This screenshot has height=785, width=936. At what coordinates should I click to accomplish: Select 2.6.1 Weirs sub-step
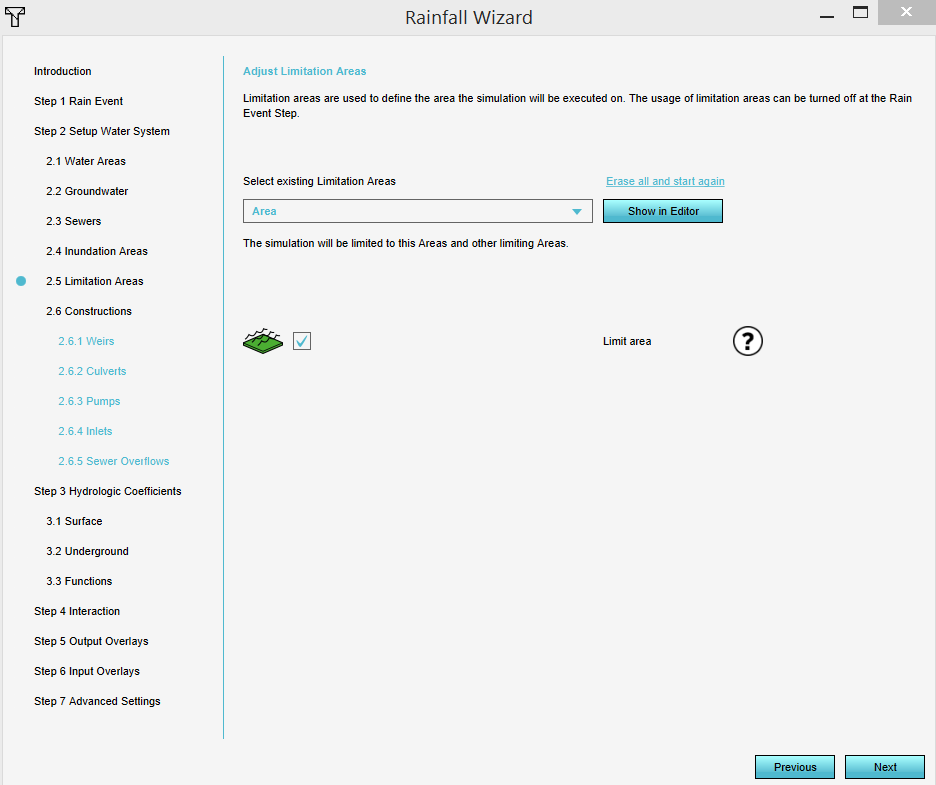[x=86, y=341]
